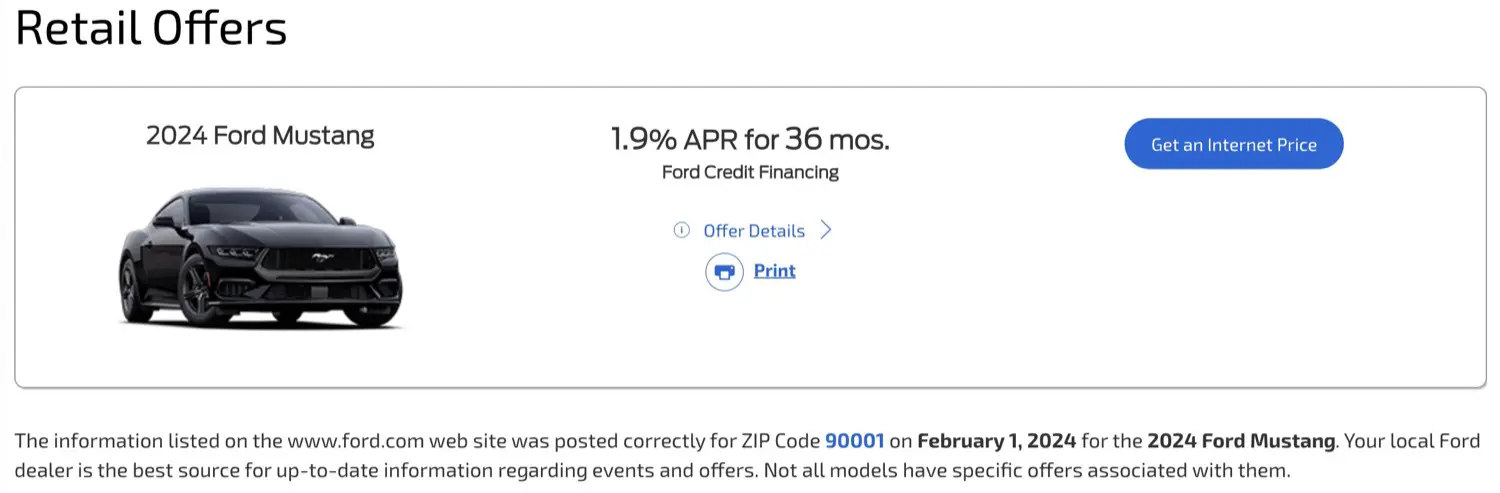Click the Retail Offers page heading
This screenshot has height=493, width=1500.
tap(151, 27)
